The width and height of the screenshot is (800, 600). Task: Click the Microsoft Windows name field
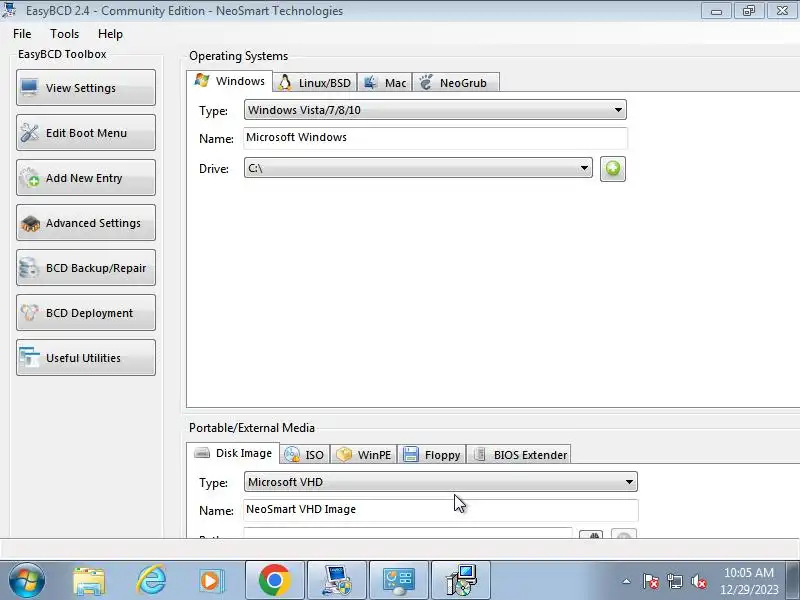436,138
